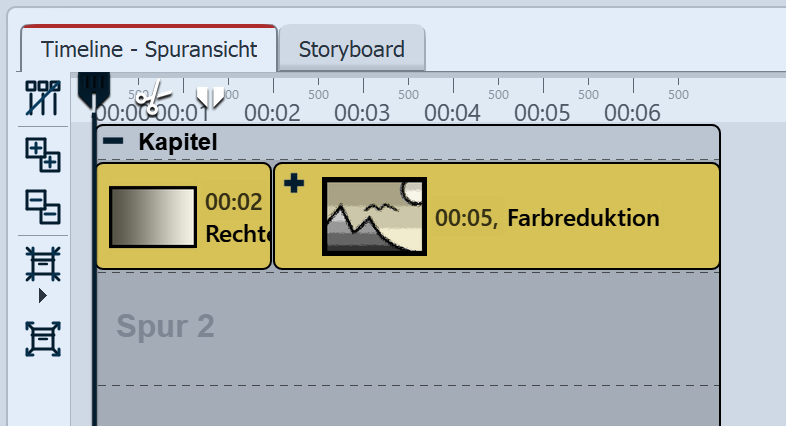
Task: Click the scissors cut icon on ruler
Action: click(150, 98)
